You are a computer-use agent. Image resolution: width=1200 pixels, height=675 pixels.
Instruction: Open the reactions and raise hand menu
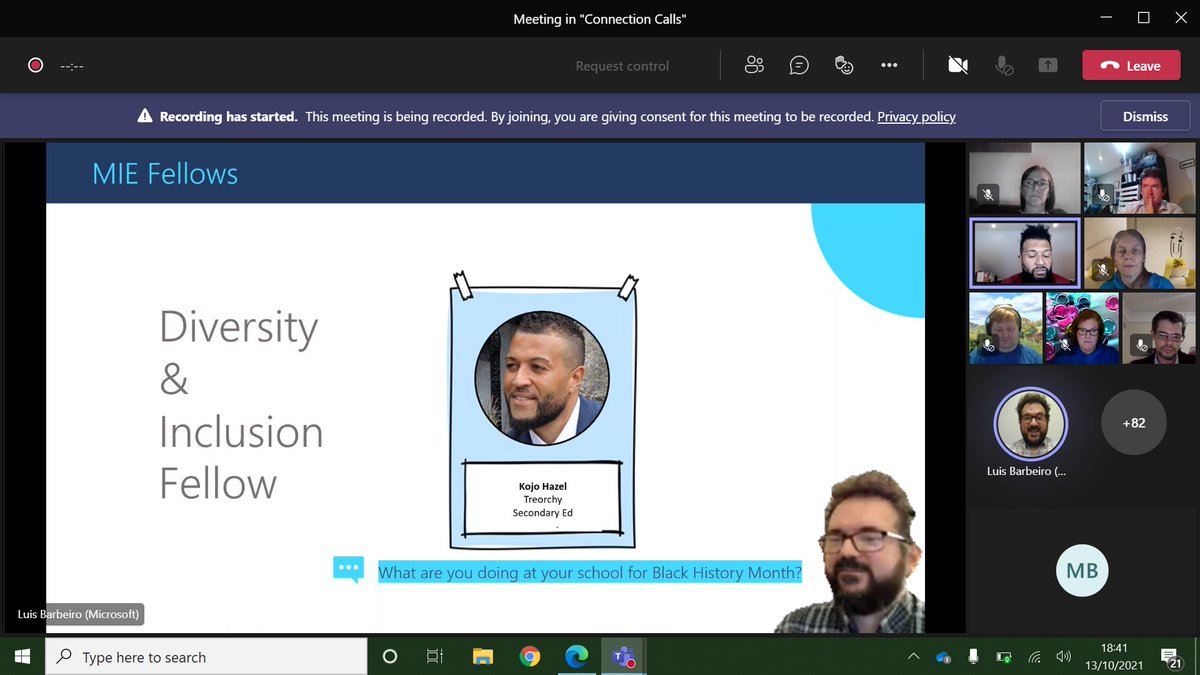coord(844,65)
